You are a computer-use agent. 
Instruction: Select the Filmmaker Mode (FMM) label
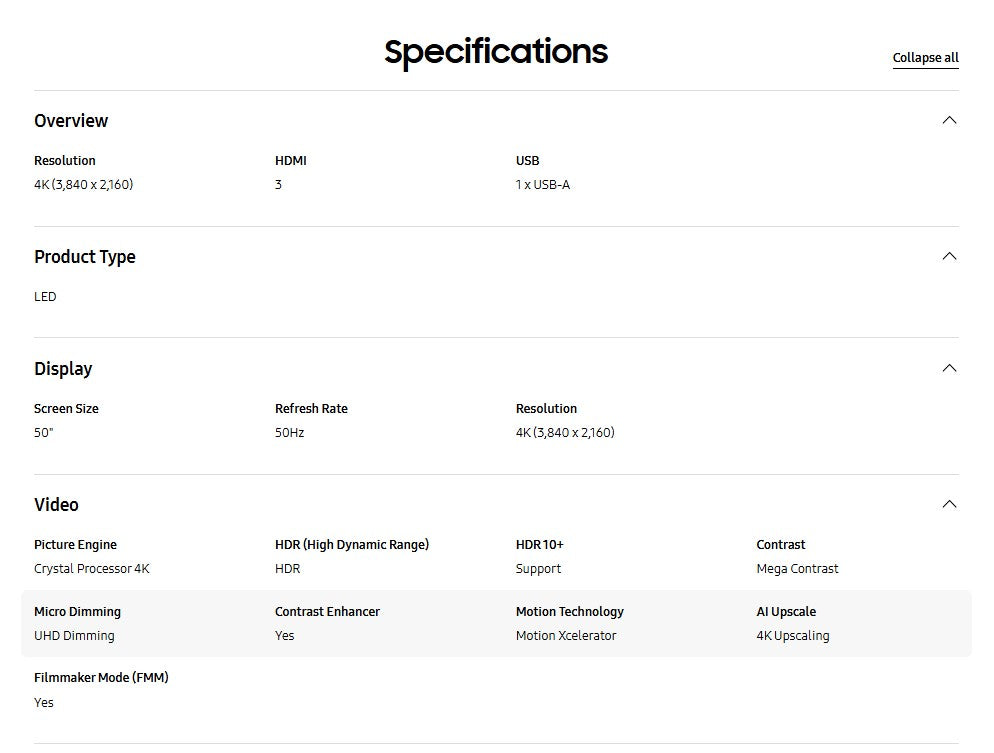pos(101,678)
